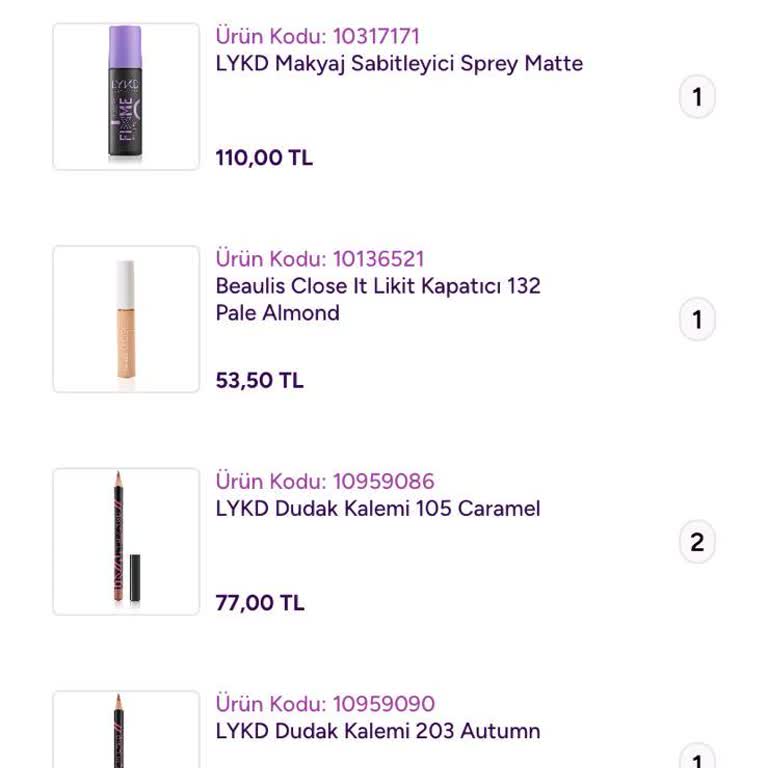This screenshot has width=768, height=768.
Task: Open the LYKD Makyaj Sabitleyici Sprey thumbnail
Action: point(126,97)
